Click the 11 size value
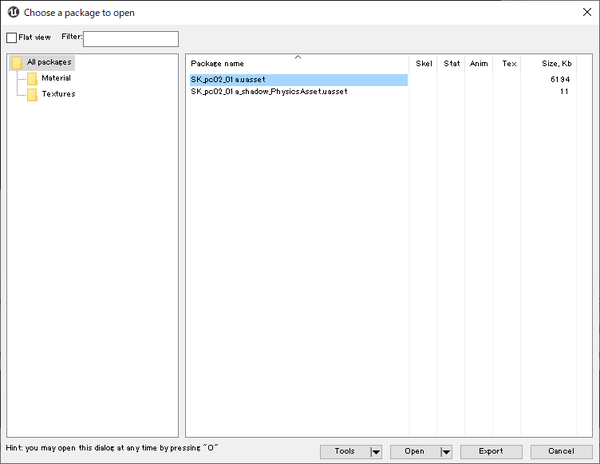 (564, 91)
